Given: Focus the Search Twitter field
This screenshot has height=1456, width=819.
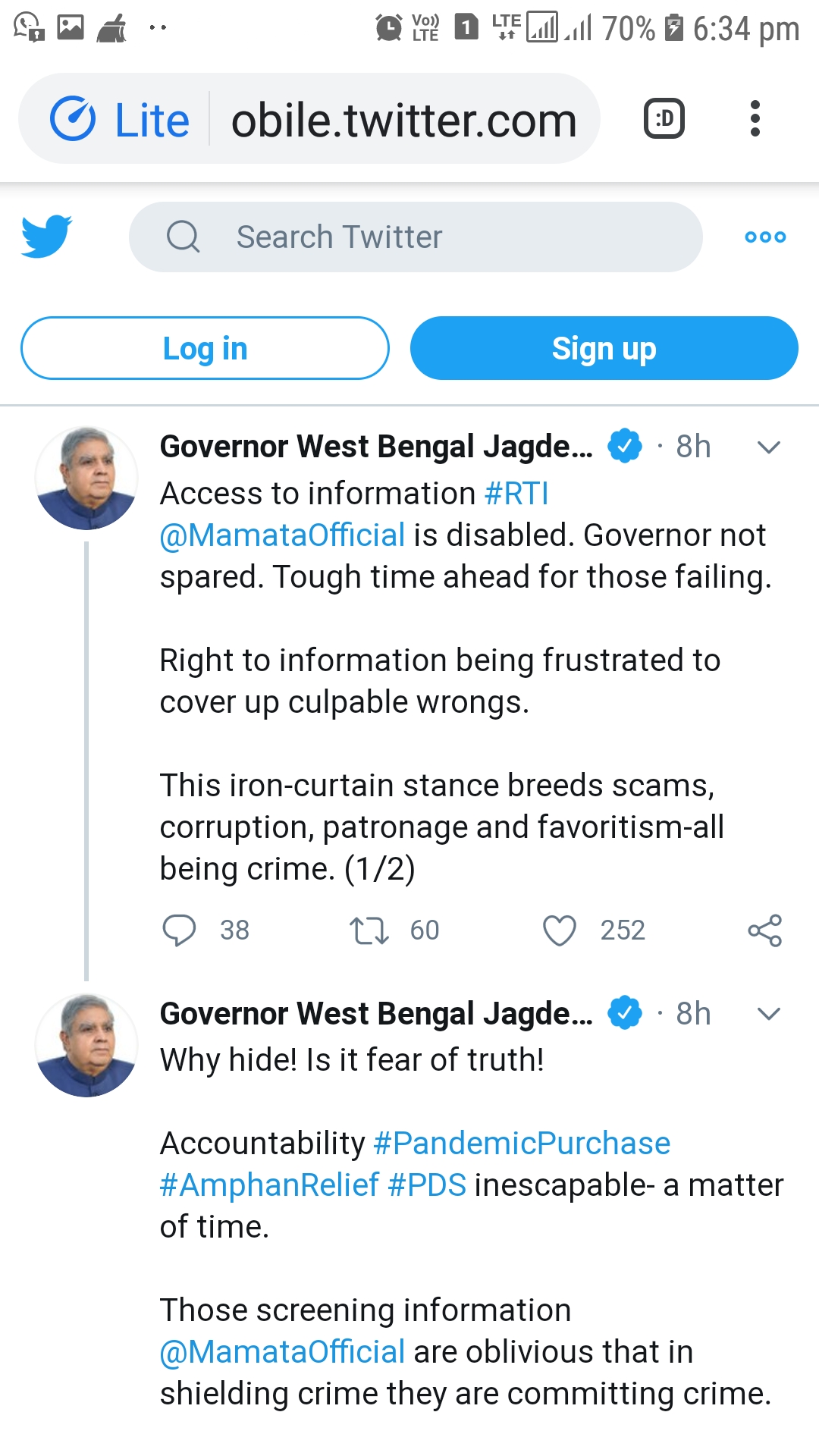Looking at the screenshot, I should tap(416, 237).
